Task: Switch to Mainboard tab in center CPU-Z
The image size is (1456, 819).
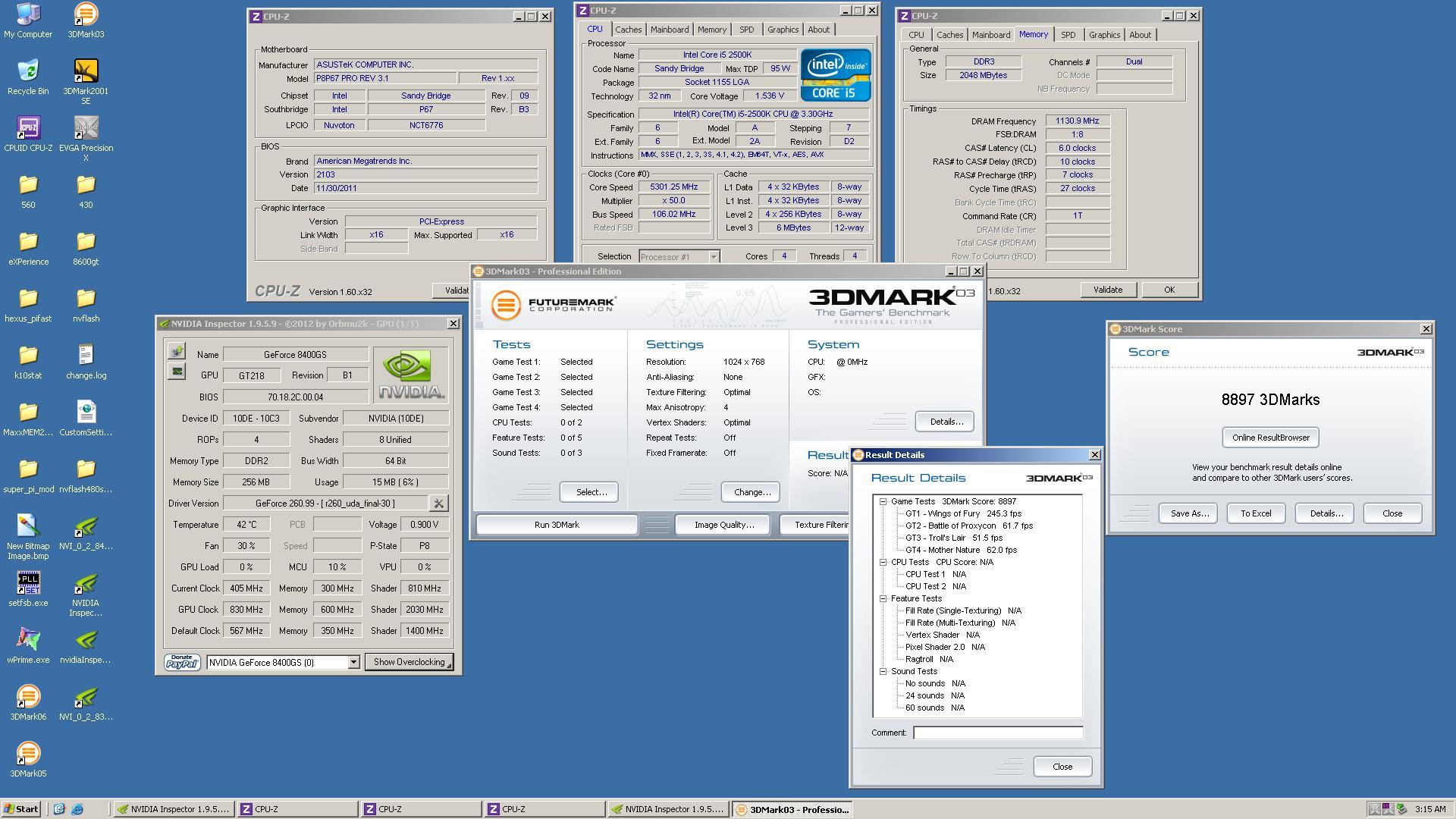Action: [670, 30]
